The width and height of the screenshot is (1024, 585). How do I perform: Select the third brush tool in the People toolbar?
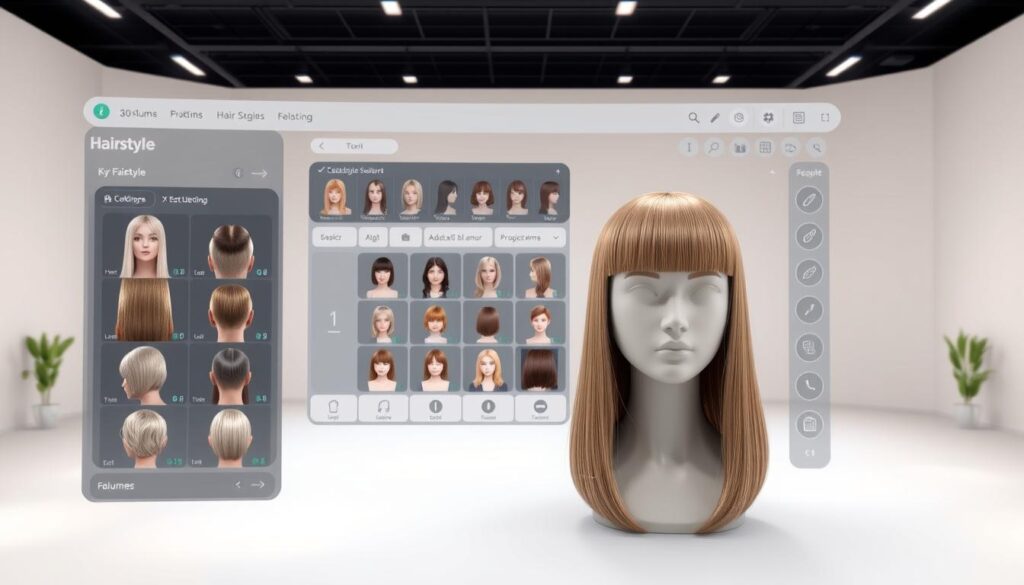pos(809,273)
